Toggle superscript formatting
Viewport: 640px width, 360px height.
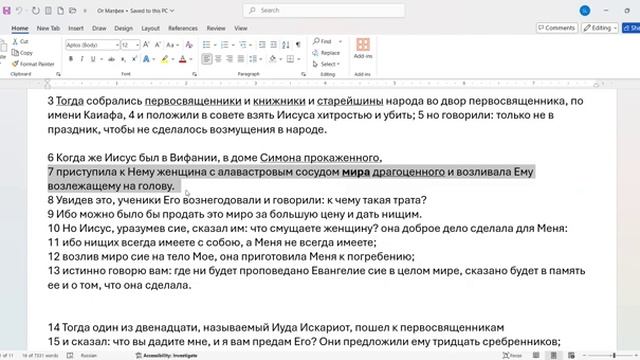(x=134, y=59)
